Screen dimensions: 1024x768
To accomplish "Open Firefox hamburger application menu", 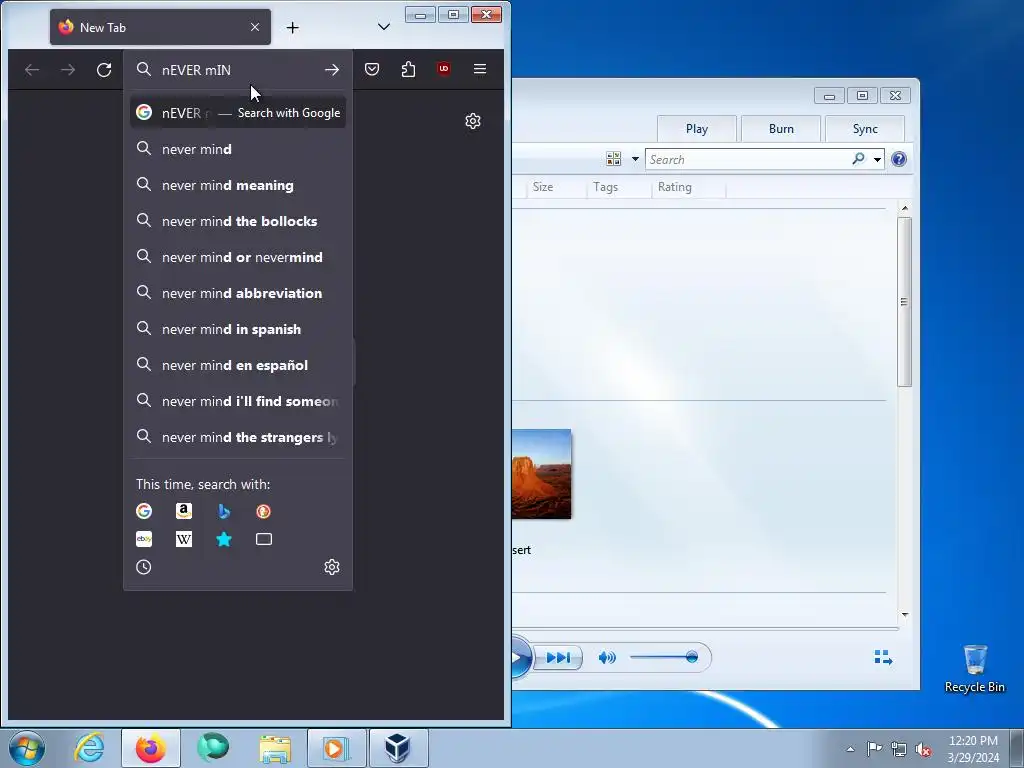I will (480, 69).
